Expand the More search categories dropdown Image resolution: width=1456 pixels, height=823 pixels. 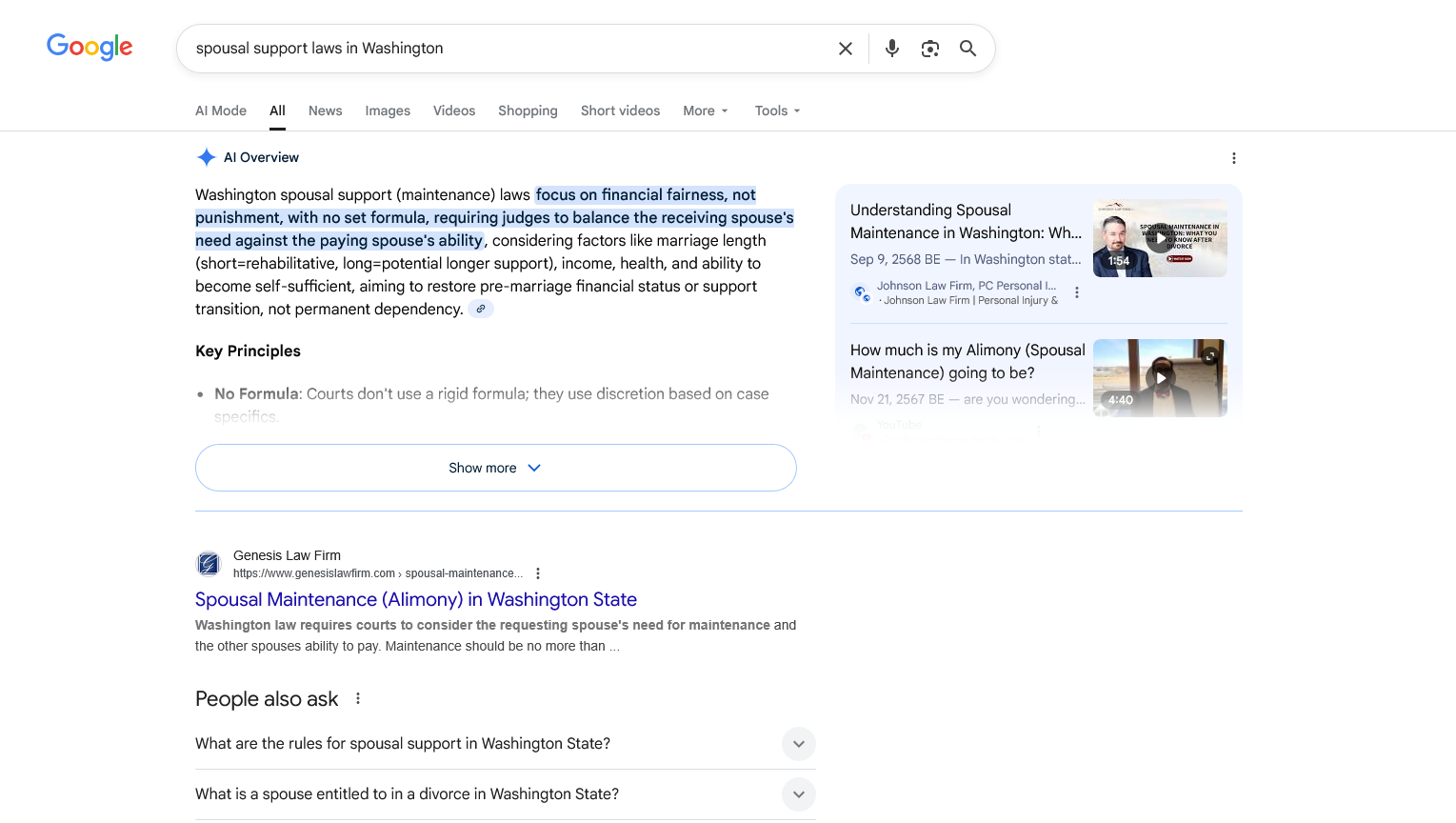point(705,110)
